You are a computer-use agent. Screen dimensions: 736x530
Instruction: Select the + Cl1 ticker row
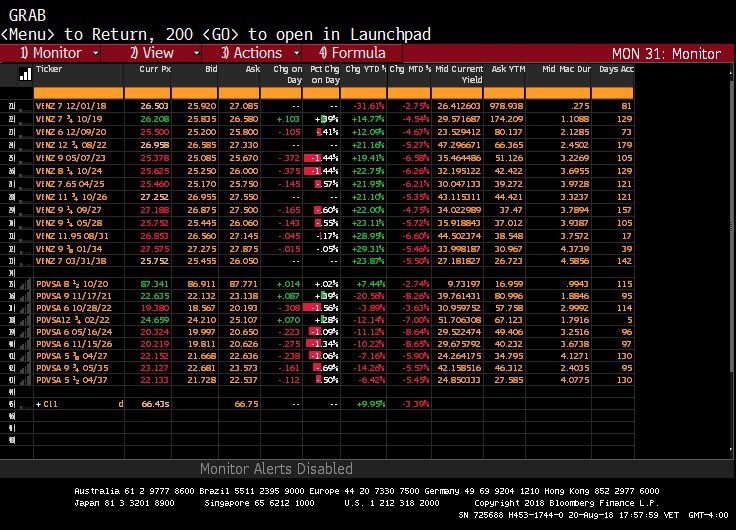point(78,404)
